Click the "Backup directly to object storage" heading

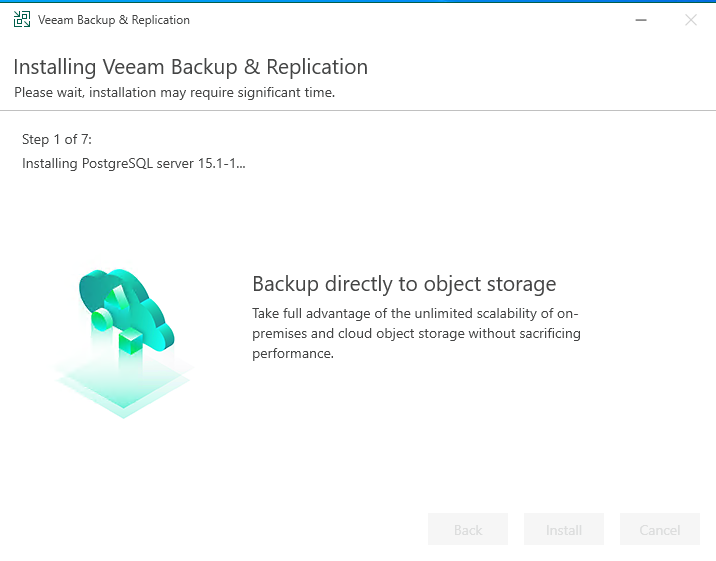404,283
